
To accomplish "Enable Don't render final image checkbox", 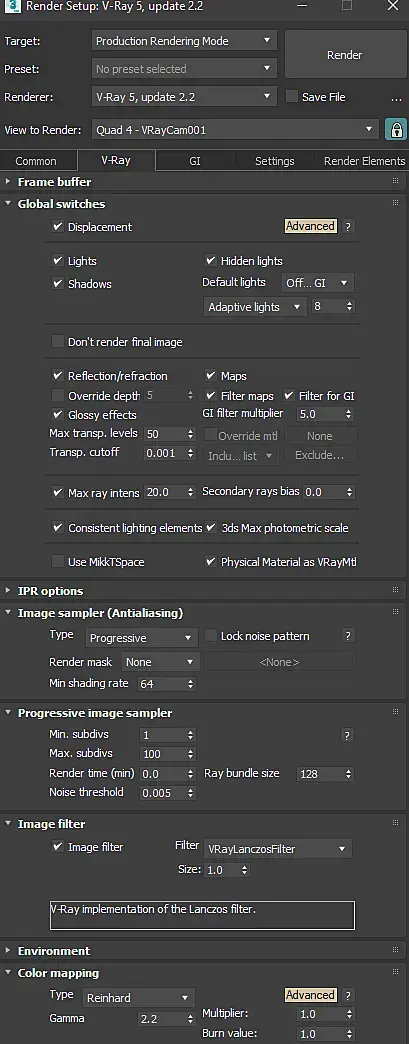I will (58, 342).
